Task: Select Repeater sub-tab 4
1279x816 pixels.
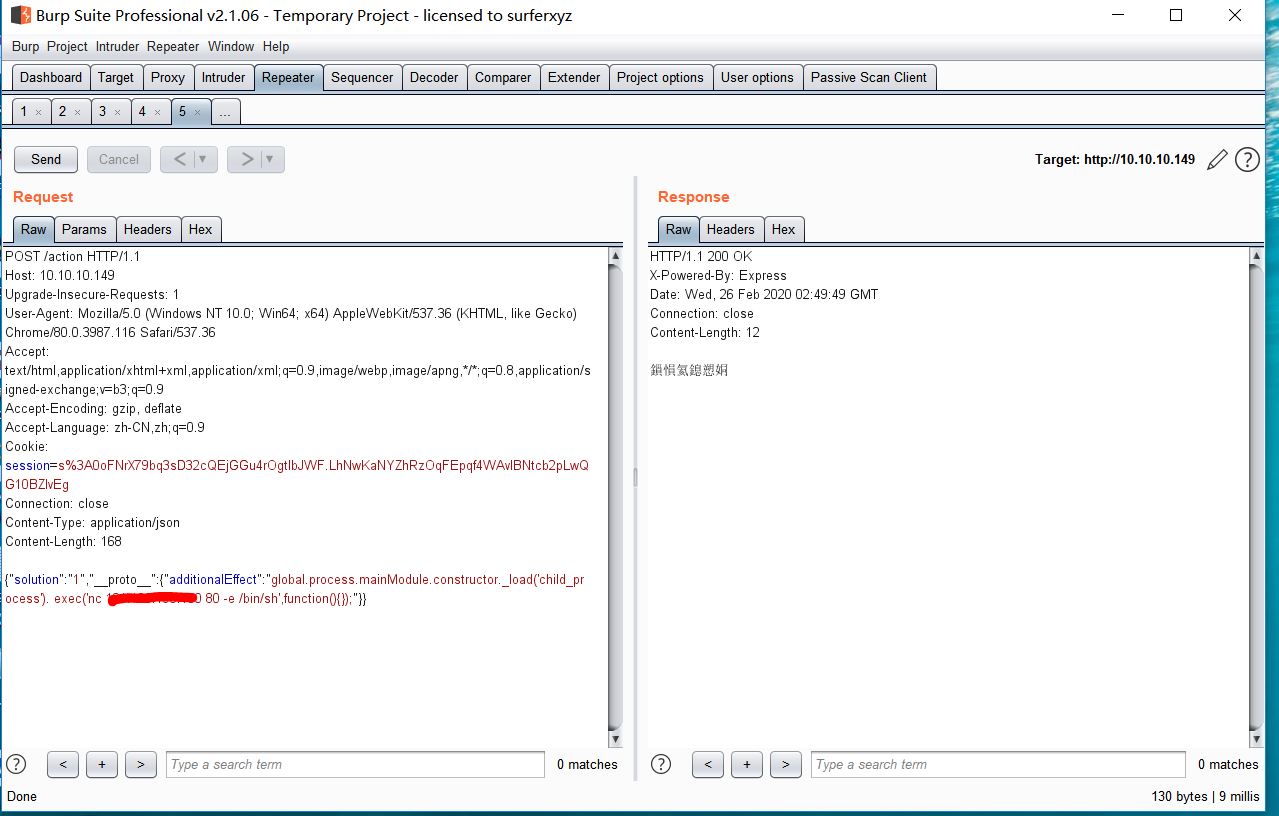Action: pyautogui.click(x=142, y=112)
